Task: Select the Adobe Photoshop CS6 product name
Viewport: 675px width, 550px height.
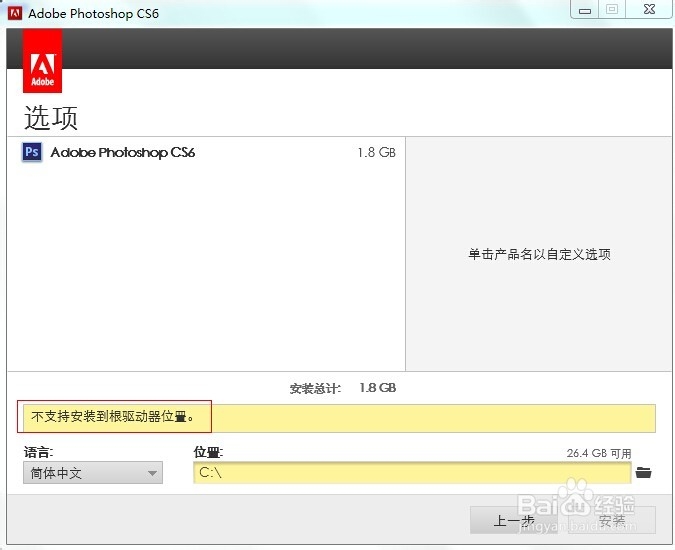Action: (123, 152)
